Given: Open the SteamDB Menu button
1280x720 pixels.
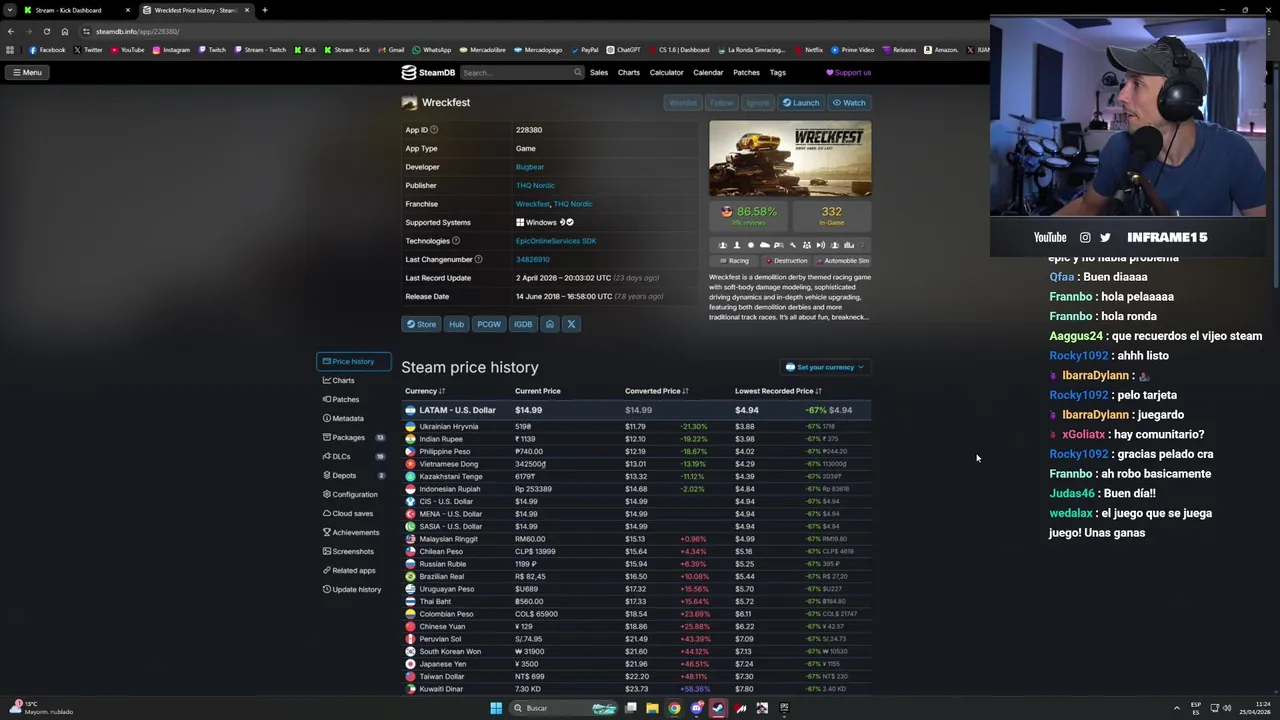Looking at the screenshot, I should 27,72.
